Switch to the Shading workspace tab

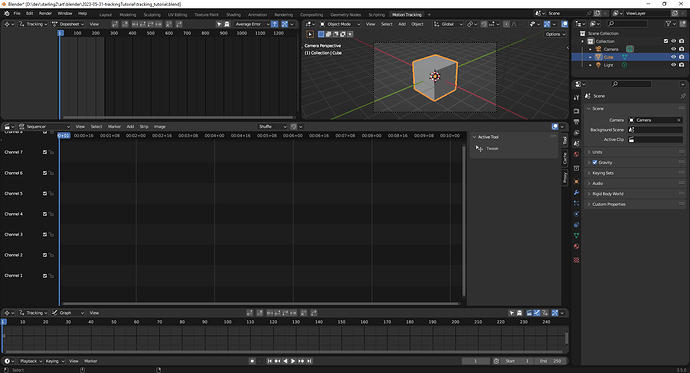click(x=233, y=15)
